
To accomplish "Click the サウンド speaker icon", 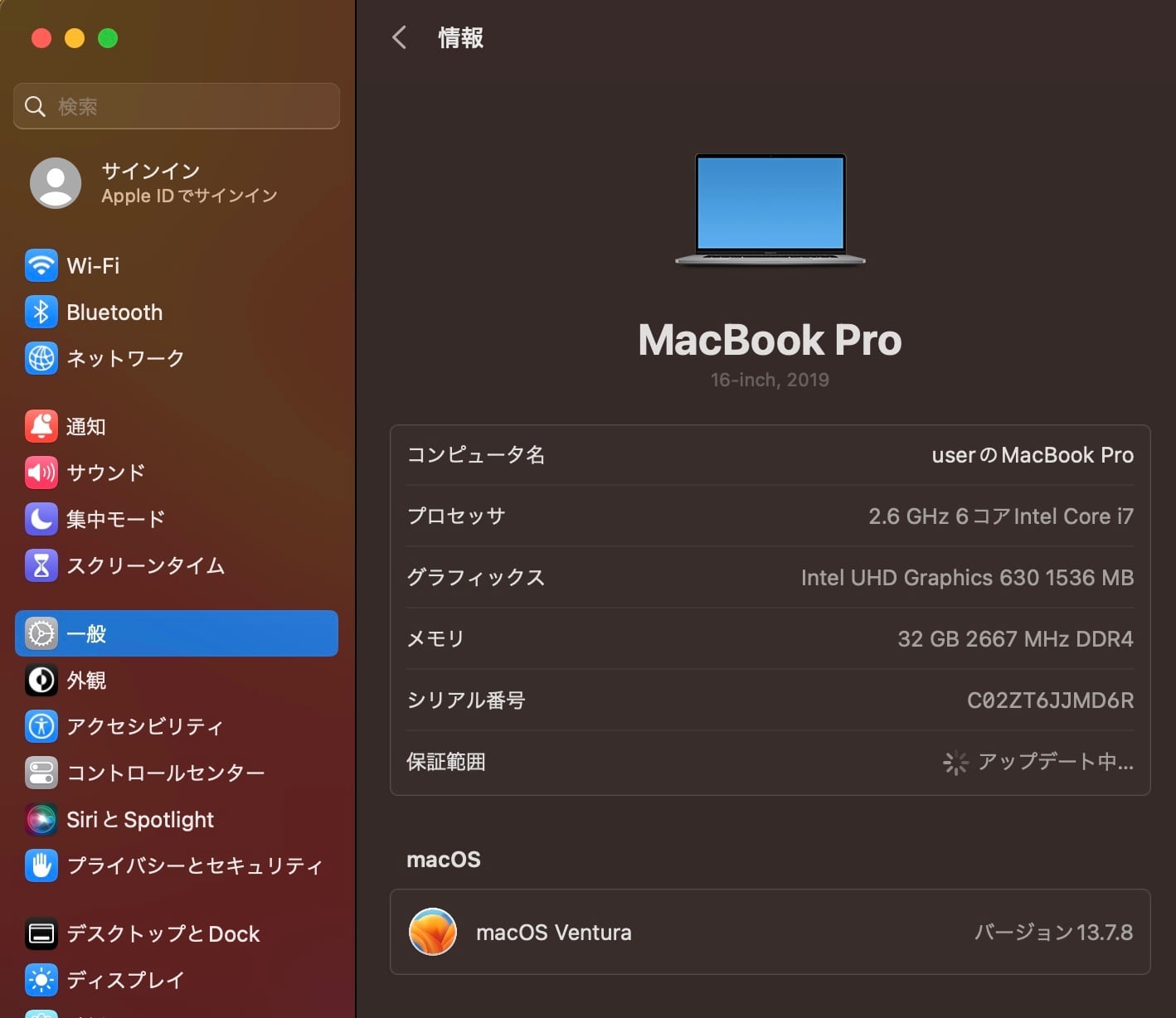I will pyautogui.click(x=41, y=473).
